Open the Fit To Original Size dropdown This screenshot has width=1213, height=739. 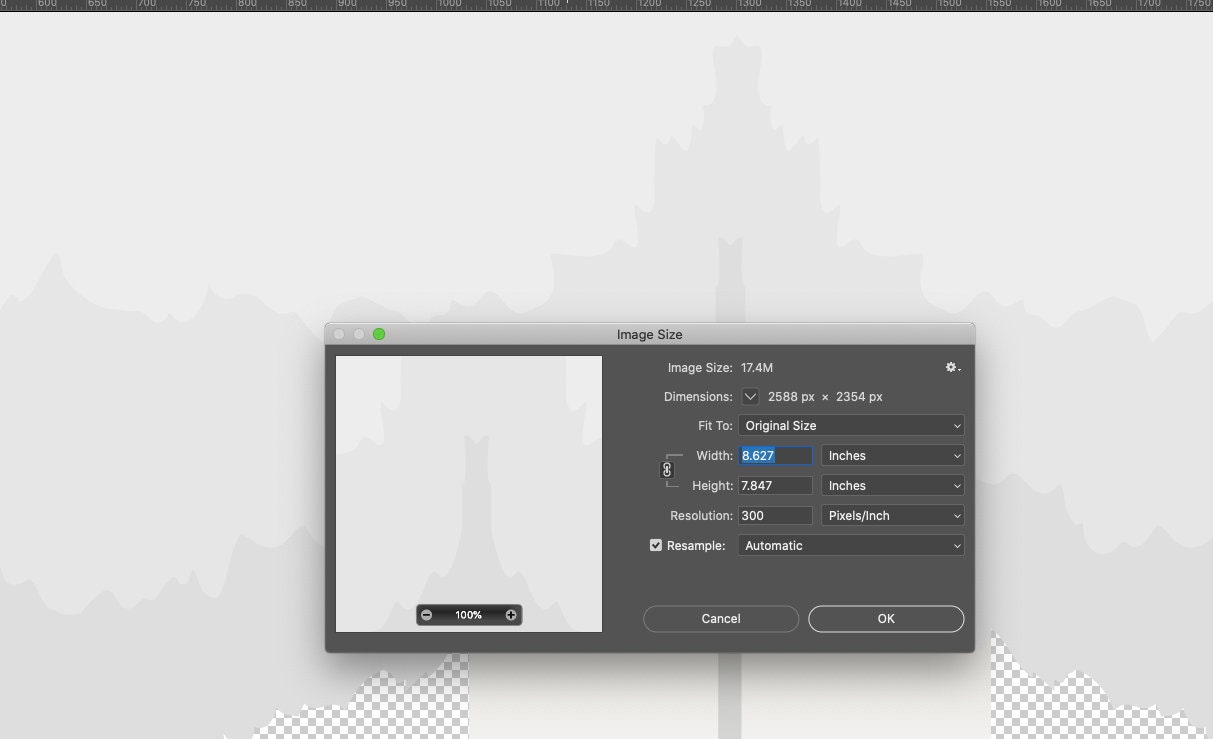click(x=851, y=426)
